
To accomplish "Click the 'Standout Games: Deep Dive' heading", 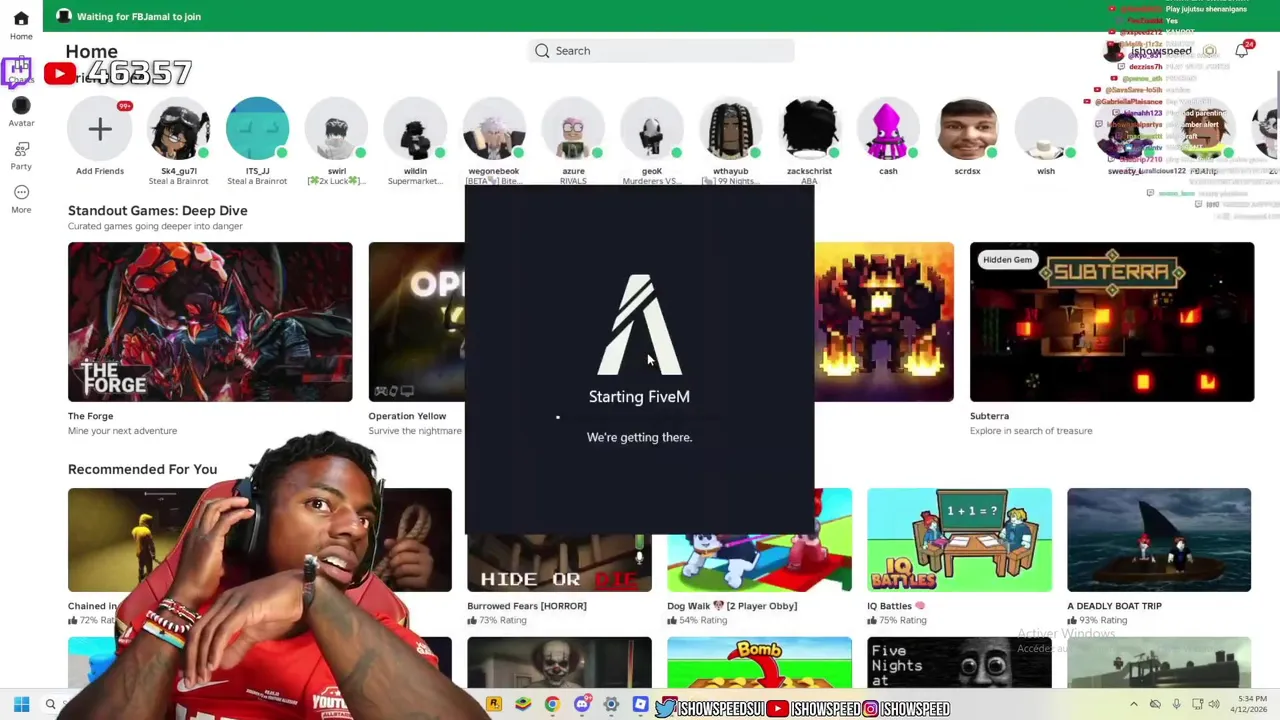I will [158, 211].
